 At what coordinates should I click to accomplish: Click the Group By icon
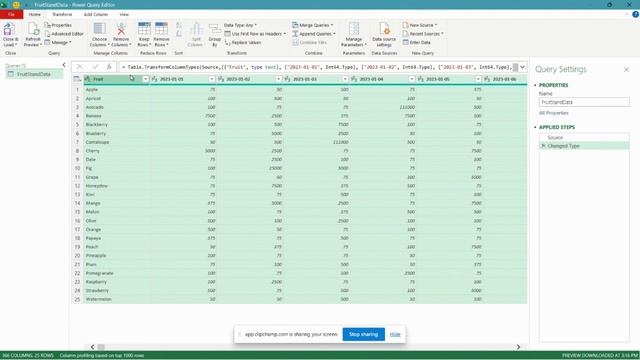pyautogui.click(x=215, y=30)
